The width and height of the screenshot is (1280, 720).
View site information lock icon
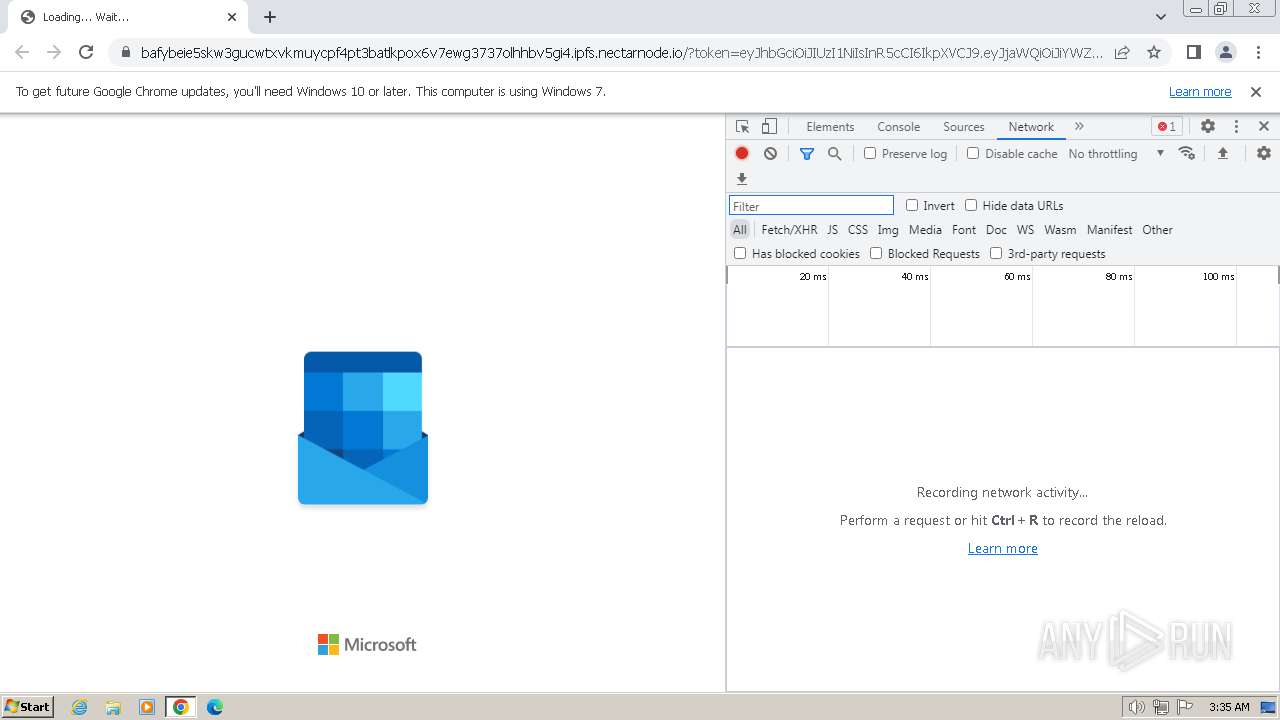click(125, 53)
